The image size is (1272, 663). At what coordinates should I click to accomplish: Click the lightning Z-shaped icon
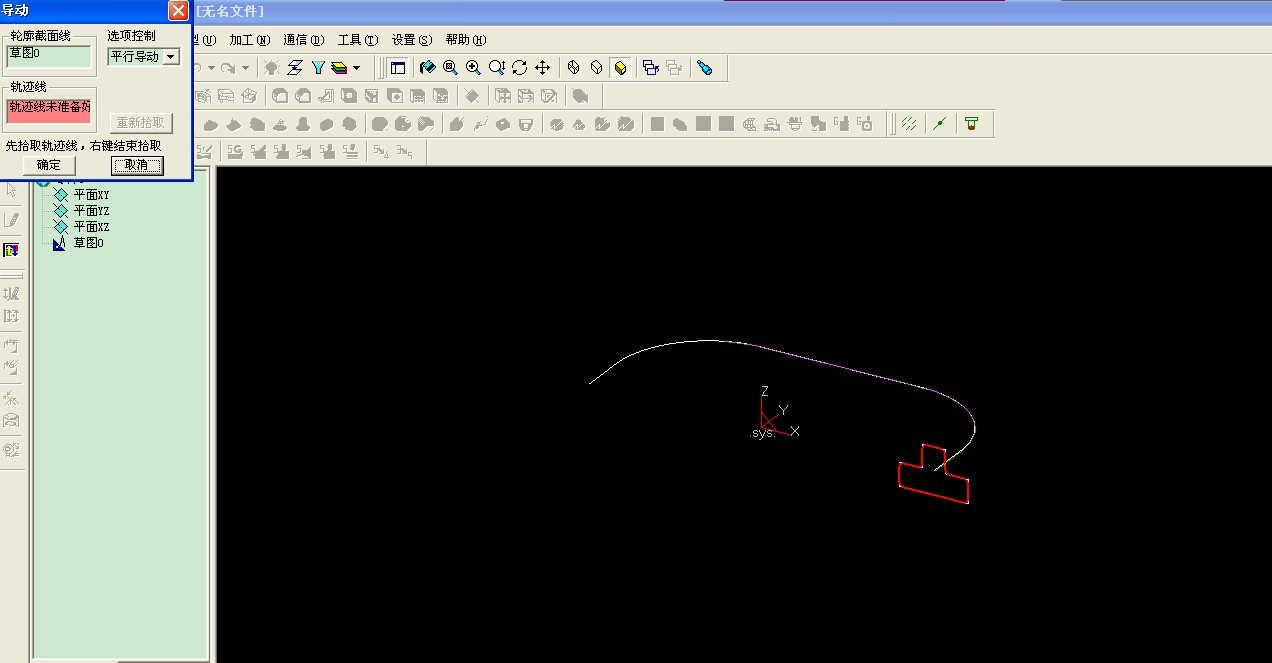click(295, 68)
